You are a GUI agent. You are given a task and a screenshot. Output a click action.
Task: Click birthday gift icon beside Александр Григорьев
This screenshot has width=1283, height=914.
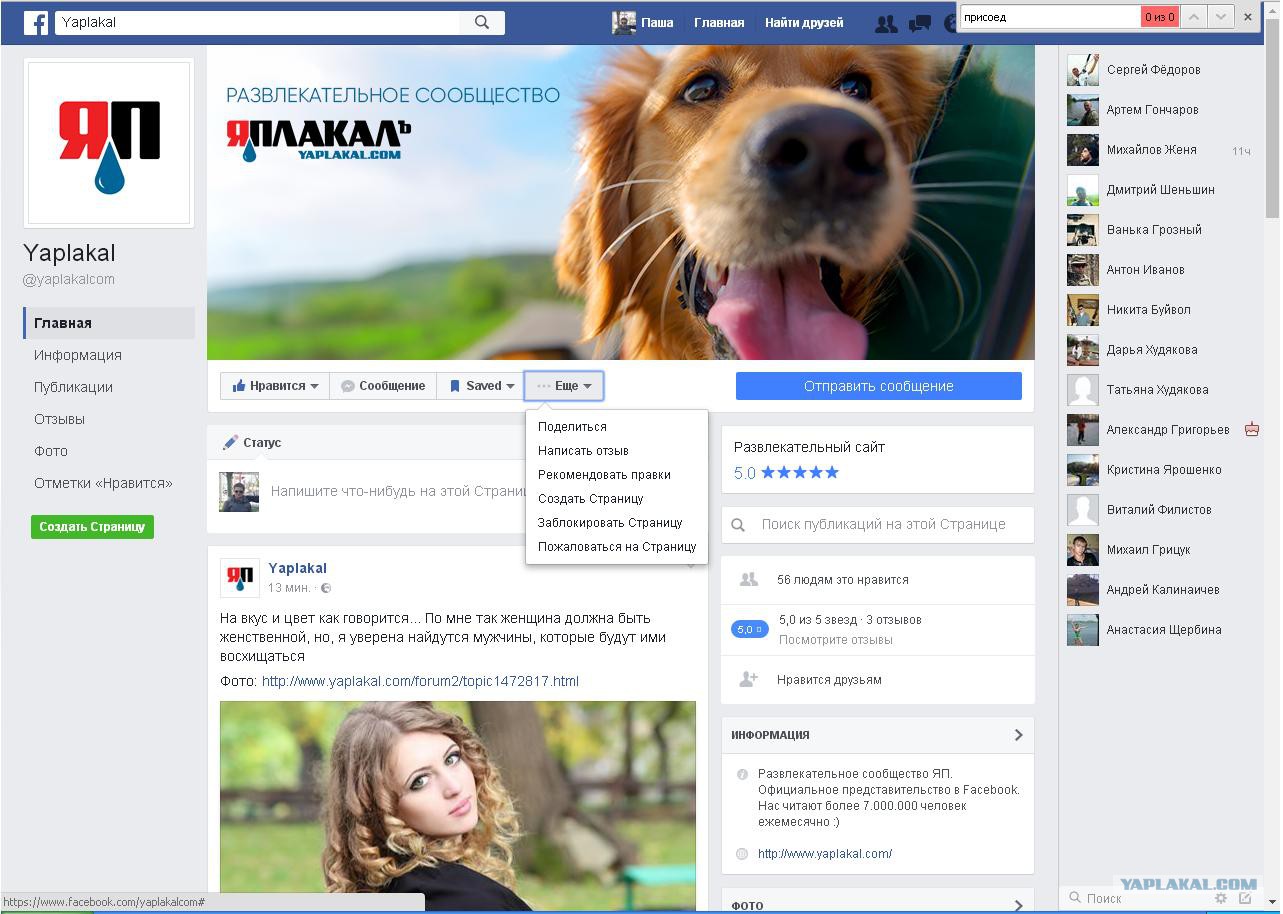[1252, 429]
